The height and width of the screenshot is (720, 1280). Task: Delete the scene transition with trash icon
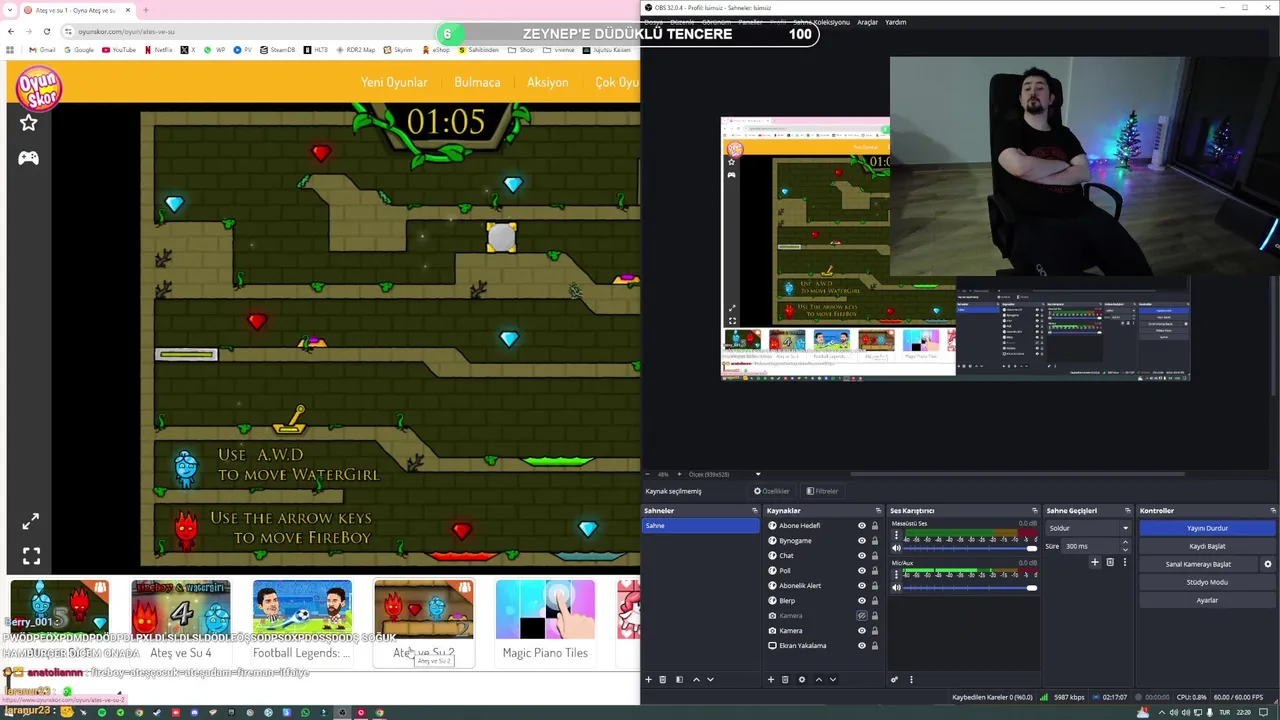click(1110, 562)
